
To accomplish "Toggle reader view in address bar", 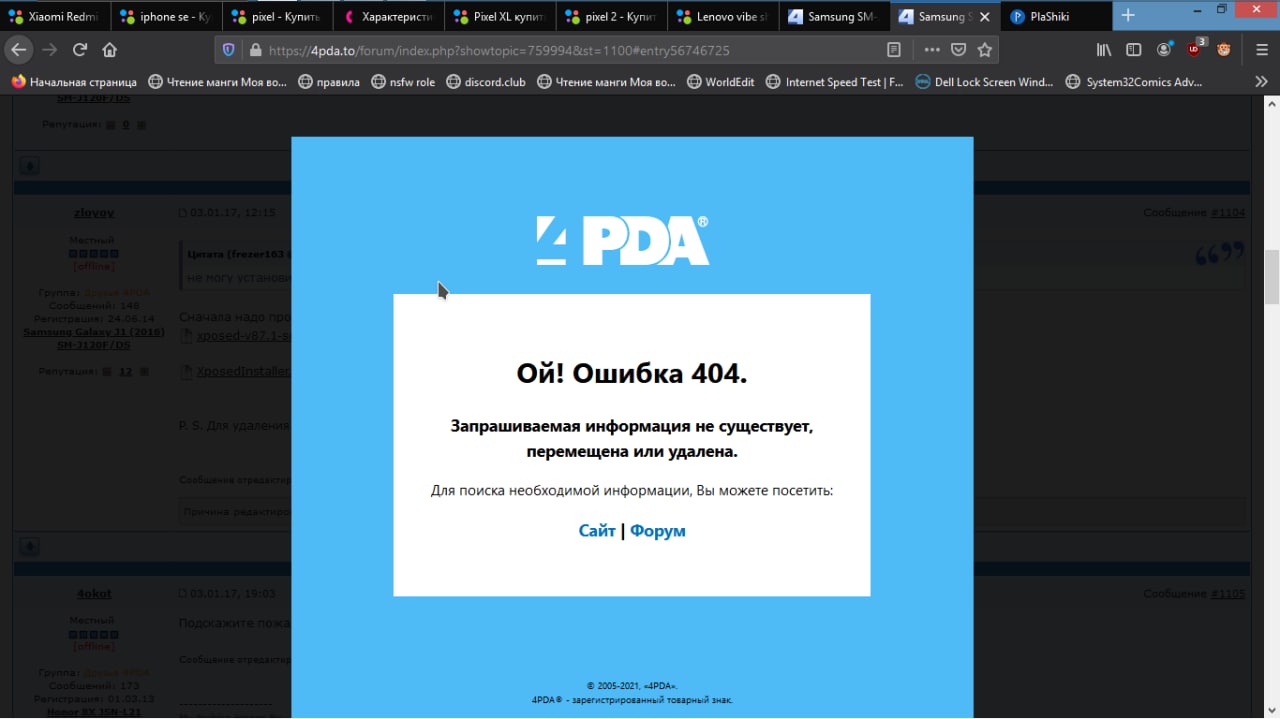I will click(x=894, y=50).
